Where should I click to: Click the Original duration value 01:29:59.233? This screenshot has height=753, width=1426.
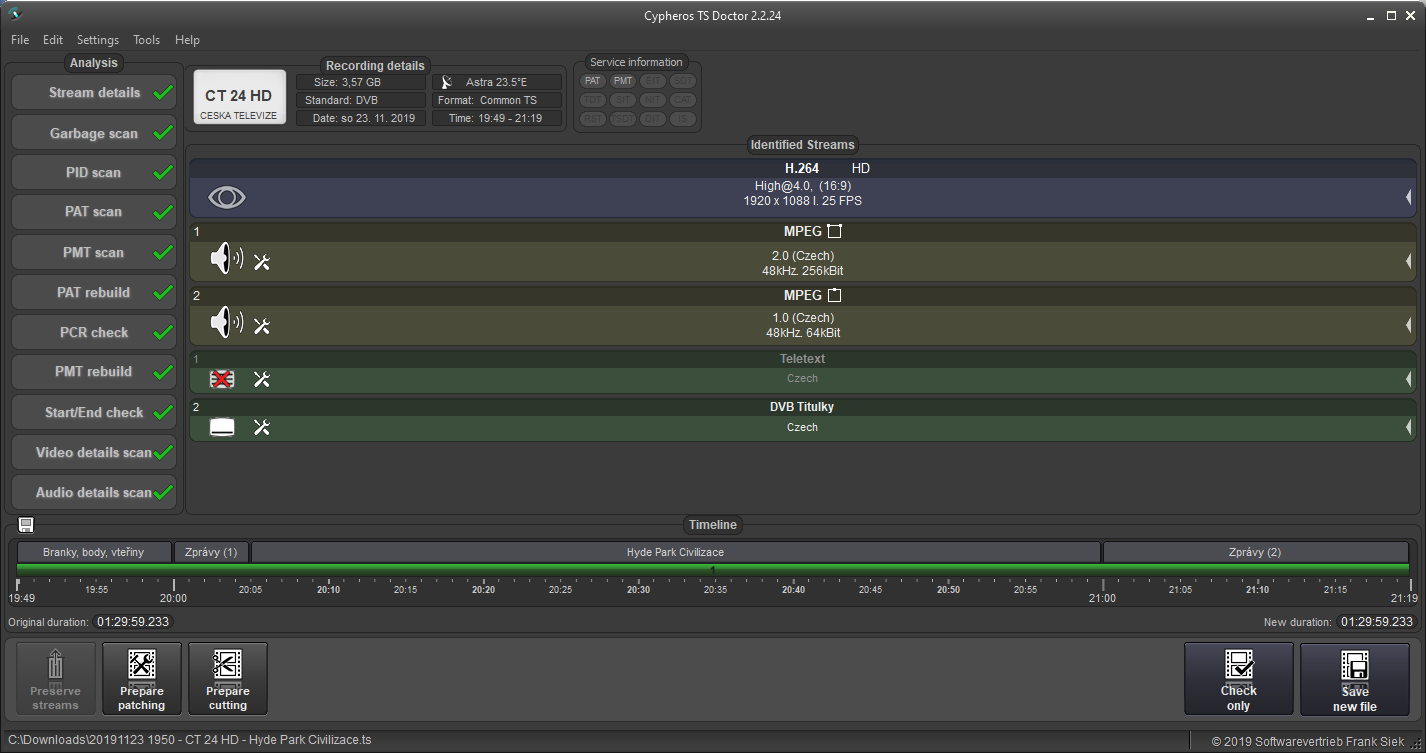tap(134, 622)
